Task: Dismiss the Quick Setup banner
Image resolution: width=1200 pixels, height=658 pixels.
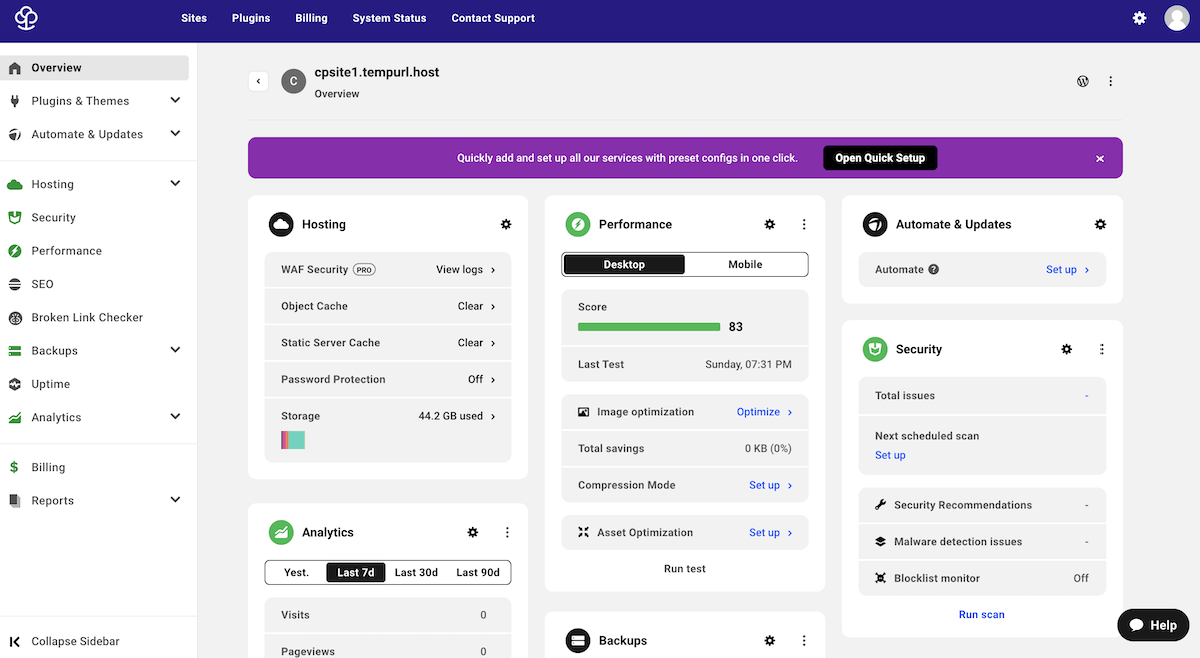Action: (1099, 157)
